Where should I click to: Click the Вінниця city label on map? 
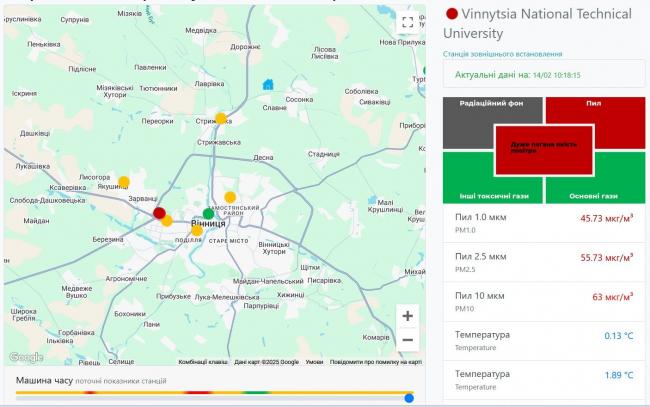(208, 223)
